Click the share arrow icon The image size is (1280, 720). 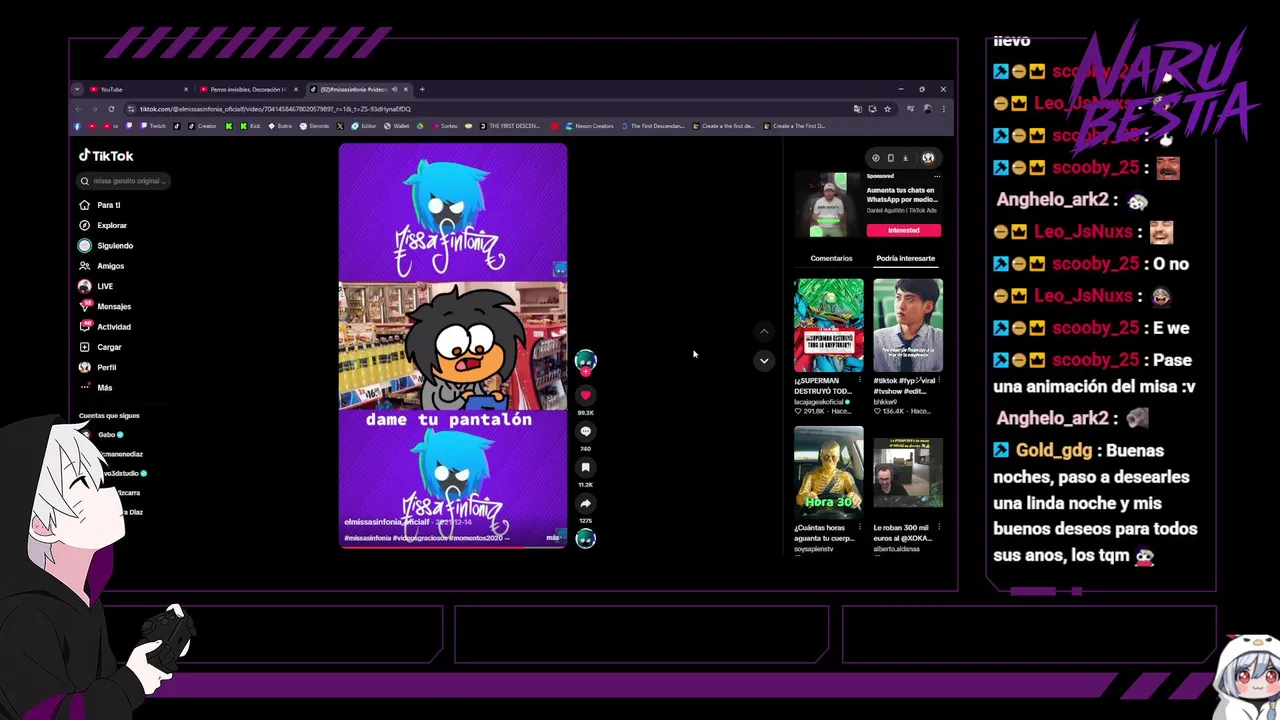586,503
